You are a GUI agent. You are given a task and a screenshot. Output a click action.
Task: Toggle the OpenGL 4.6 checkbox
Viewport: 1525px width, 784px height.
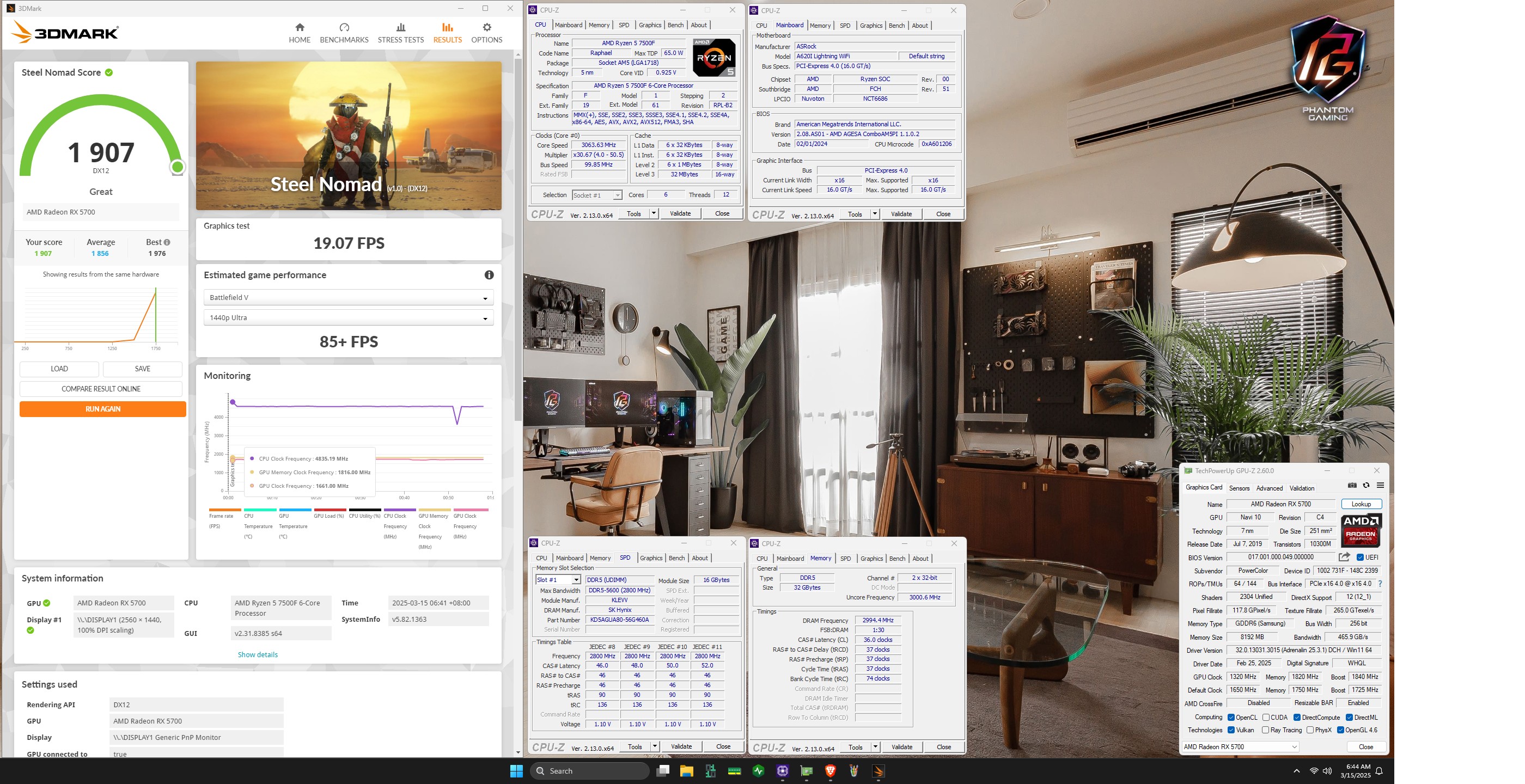point(1340,730)
